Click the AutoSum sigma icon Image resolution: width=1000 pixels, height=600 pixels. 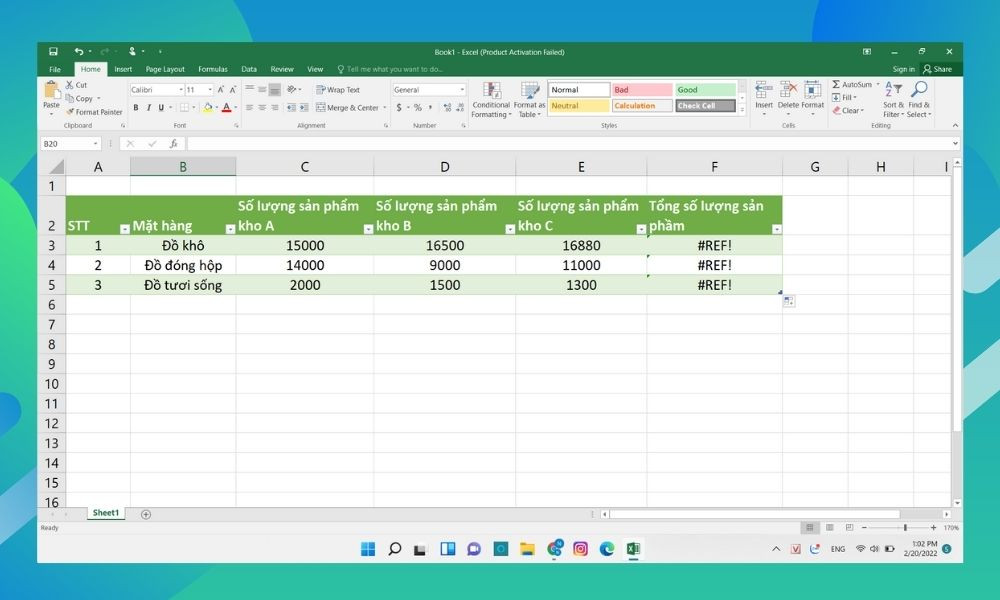836,85
